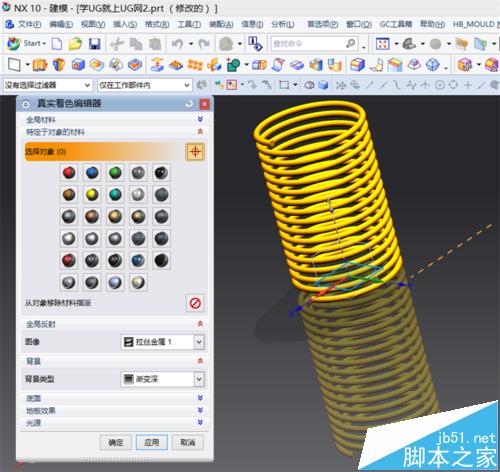
Task: Click the green shape with red plus icon
Action: click(x=233, y=65)
